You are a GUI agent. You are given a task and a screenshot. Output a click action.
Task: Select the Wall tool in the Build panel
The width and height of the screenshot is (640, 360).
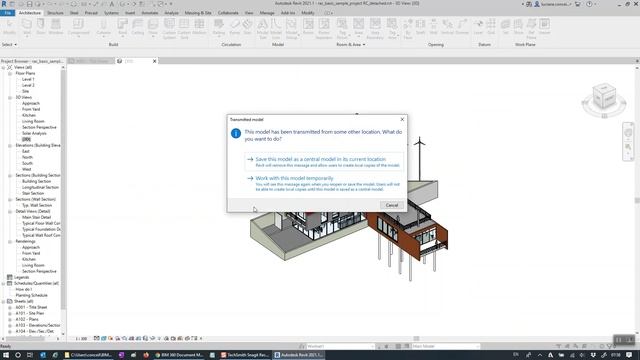[x=27, y=27]
